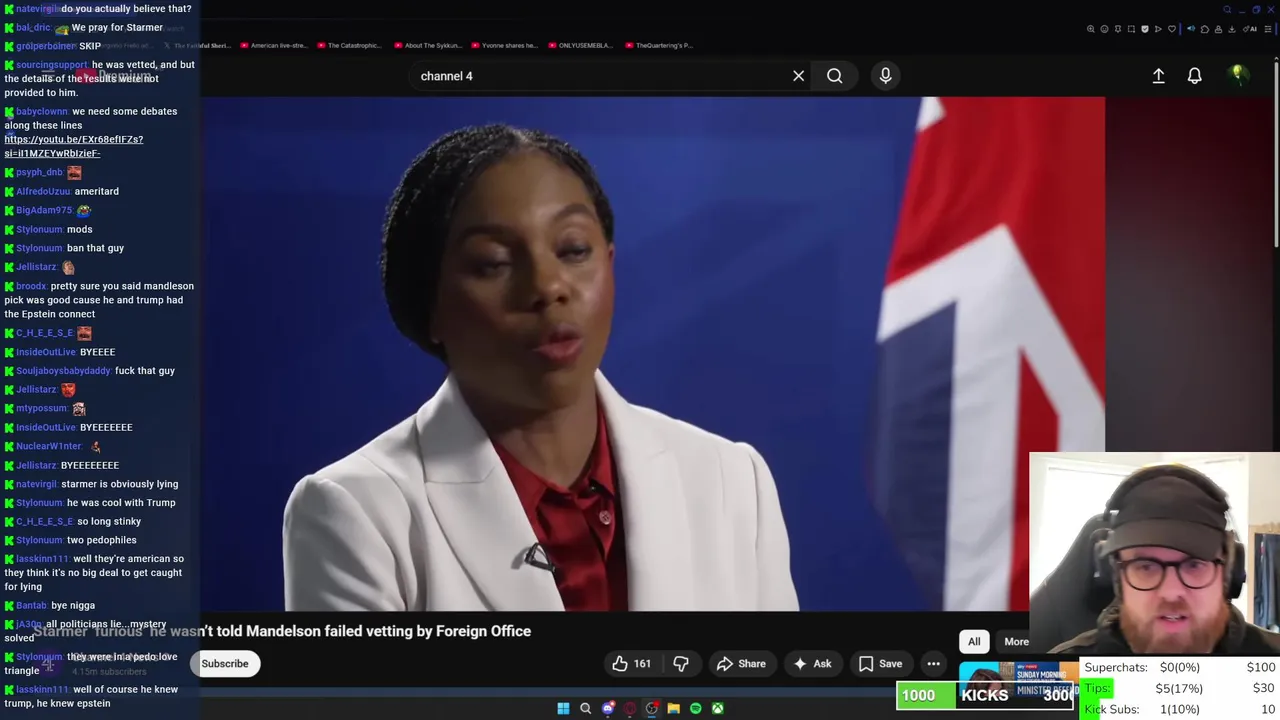Open more actions three-dot menu

933,664
